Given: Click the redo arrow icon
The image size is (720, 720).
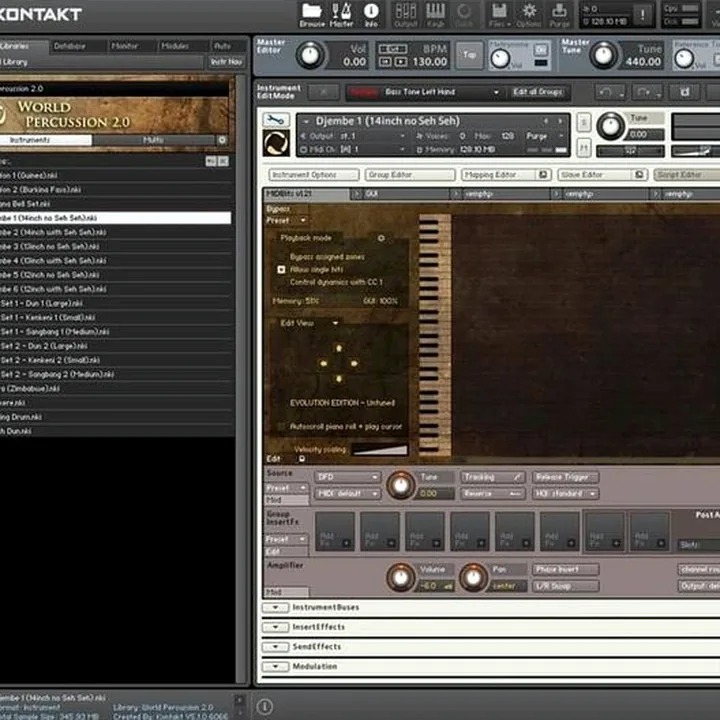Looking at the screenshot, I should pyautogui.click(x=647, y=92).
